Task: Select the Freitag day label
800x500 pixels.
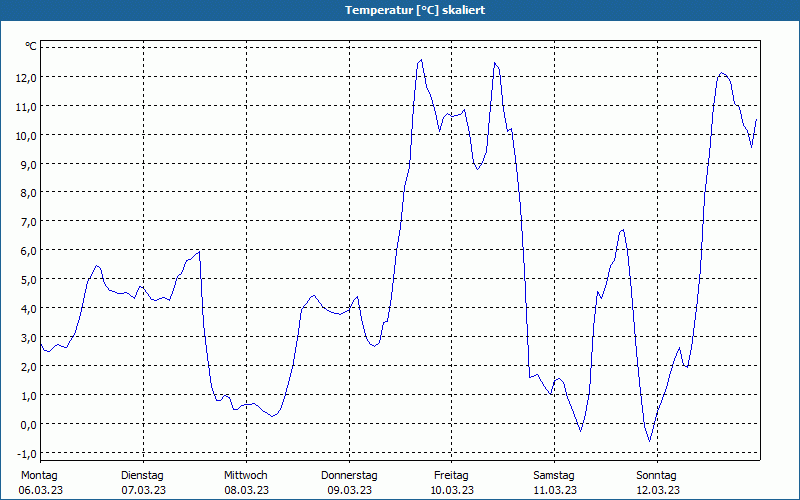Action: pyautogui.click(x=452, y=475)
